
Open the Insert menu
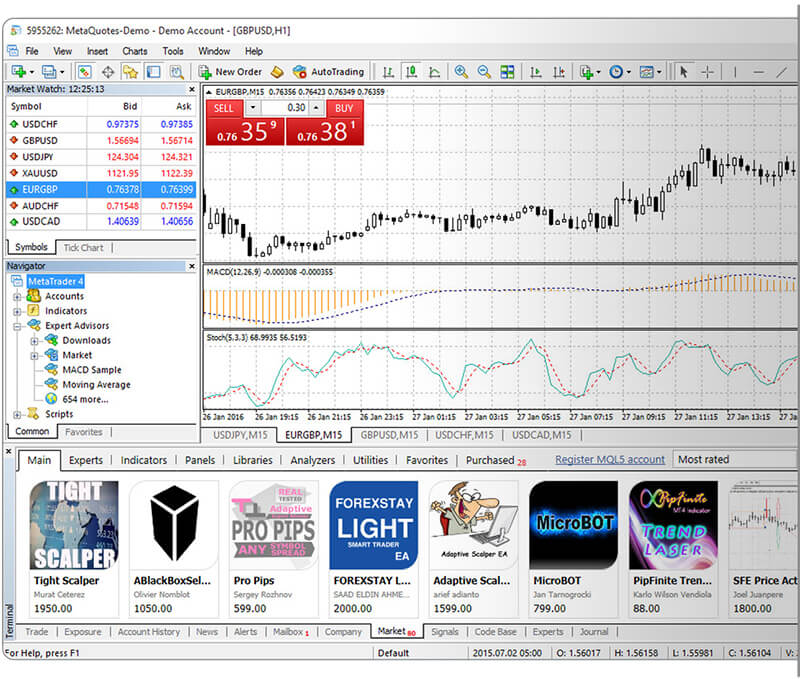pos(97,51)
